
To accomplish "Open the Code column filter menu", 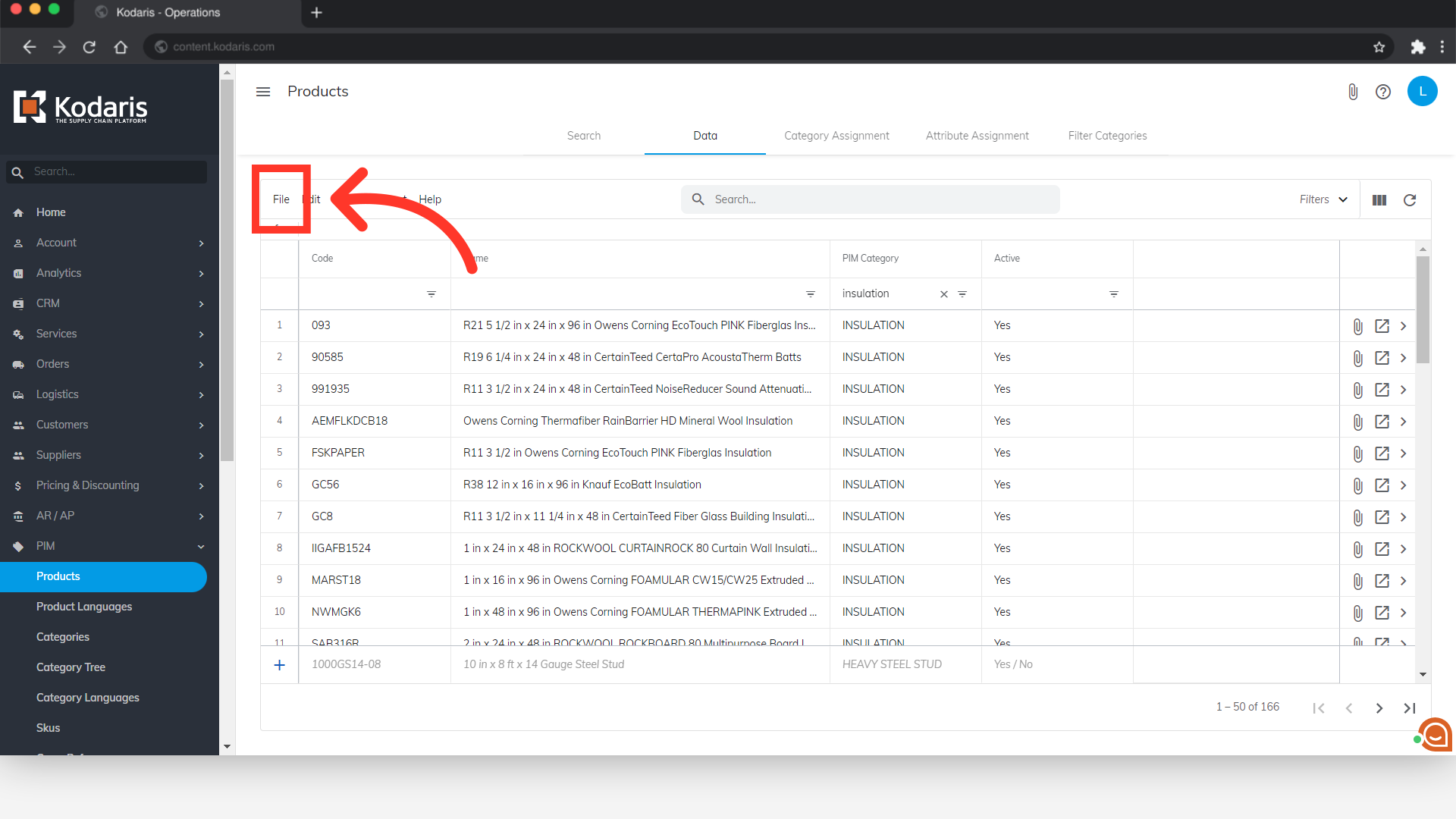I will tap(431, 294).
